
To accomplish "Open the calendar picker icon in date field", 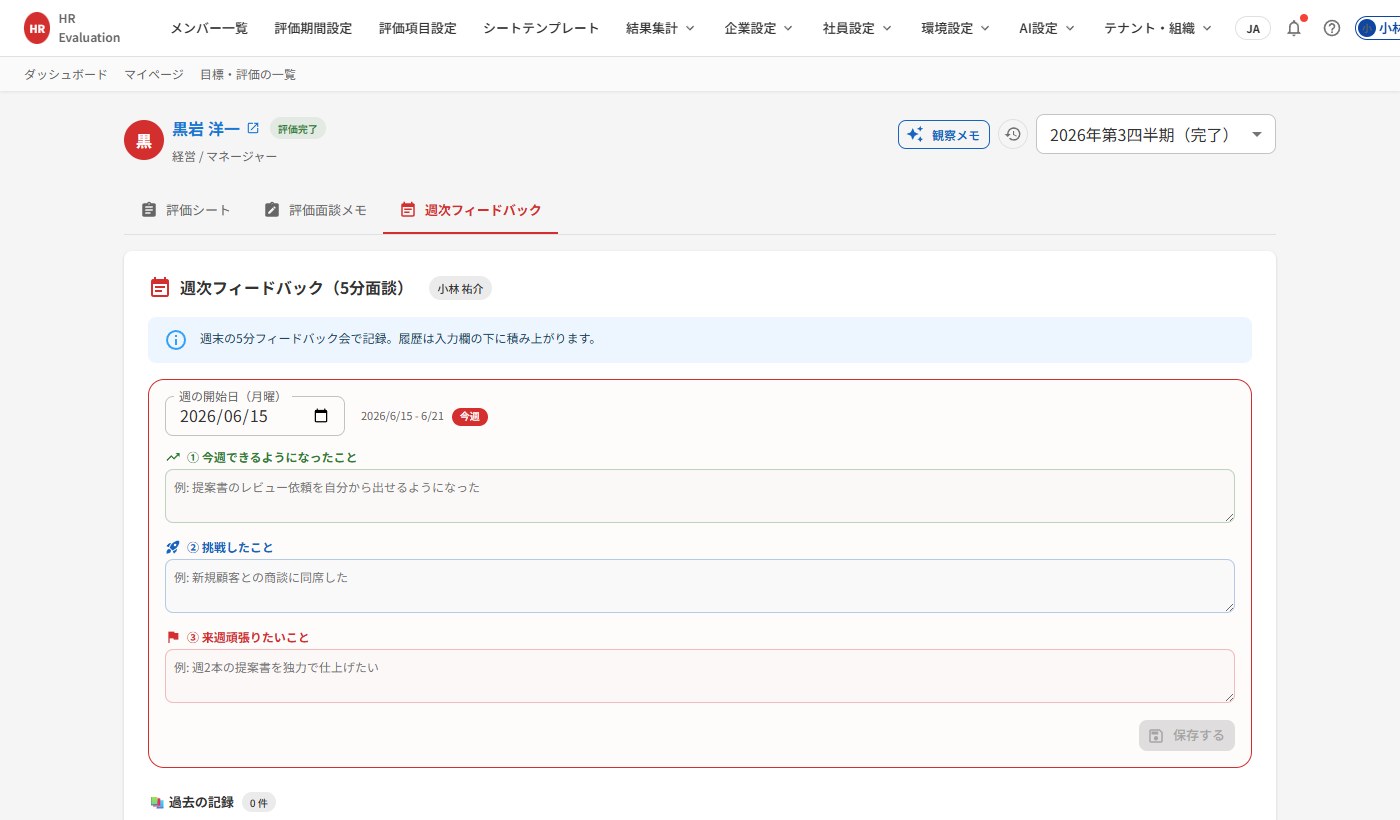I will [321, 417].
